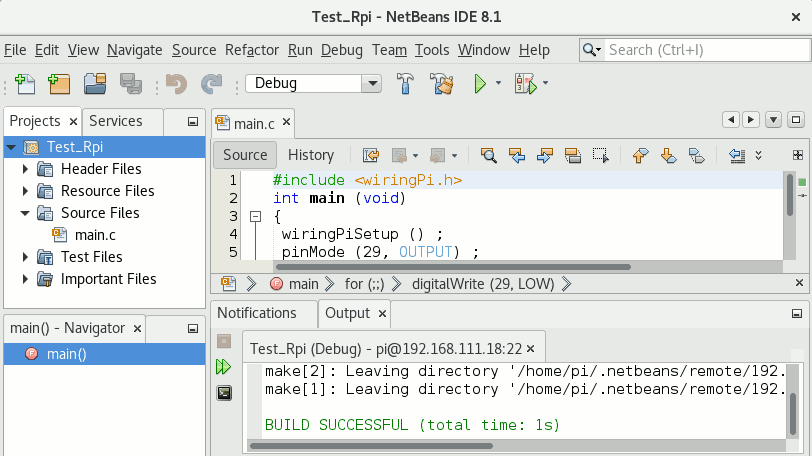The width and height of the screenshot is (812, 456).
Task: Toggle Bookmark icon in editor toolbar
Action: pyautogui.click(x=697, y=155)
